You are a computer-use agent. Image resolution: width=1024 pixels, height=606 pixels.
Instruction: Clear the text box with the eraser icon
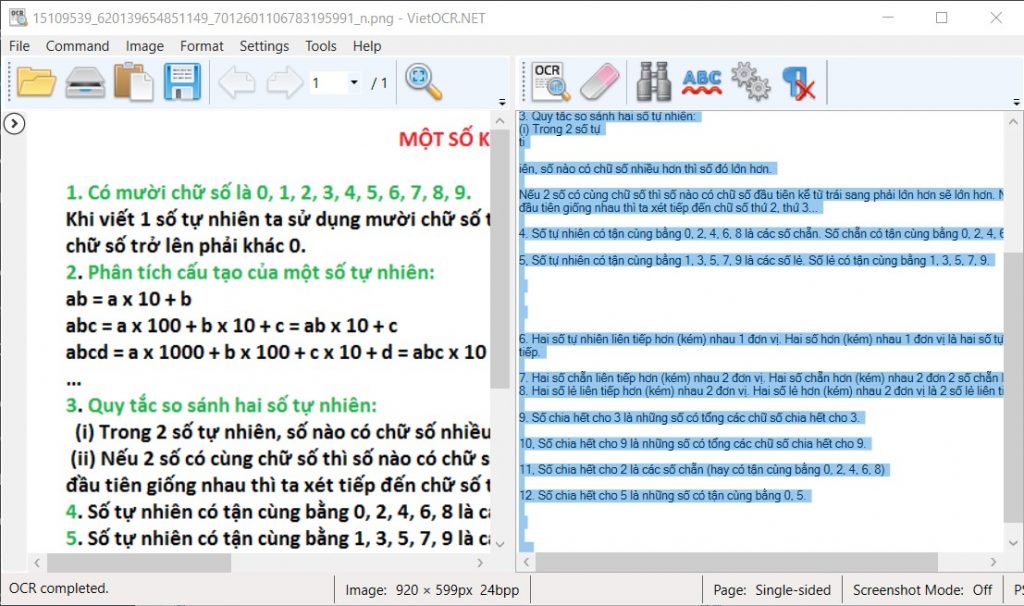coord(600,82)
